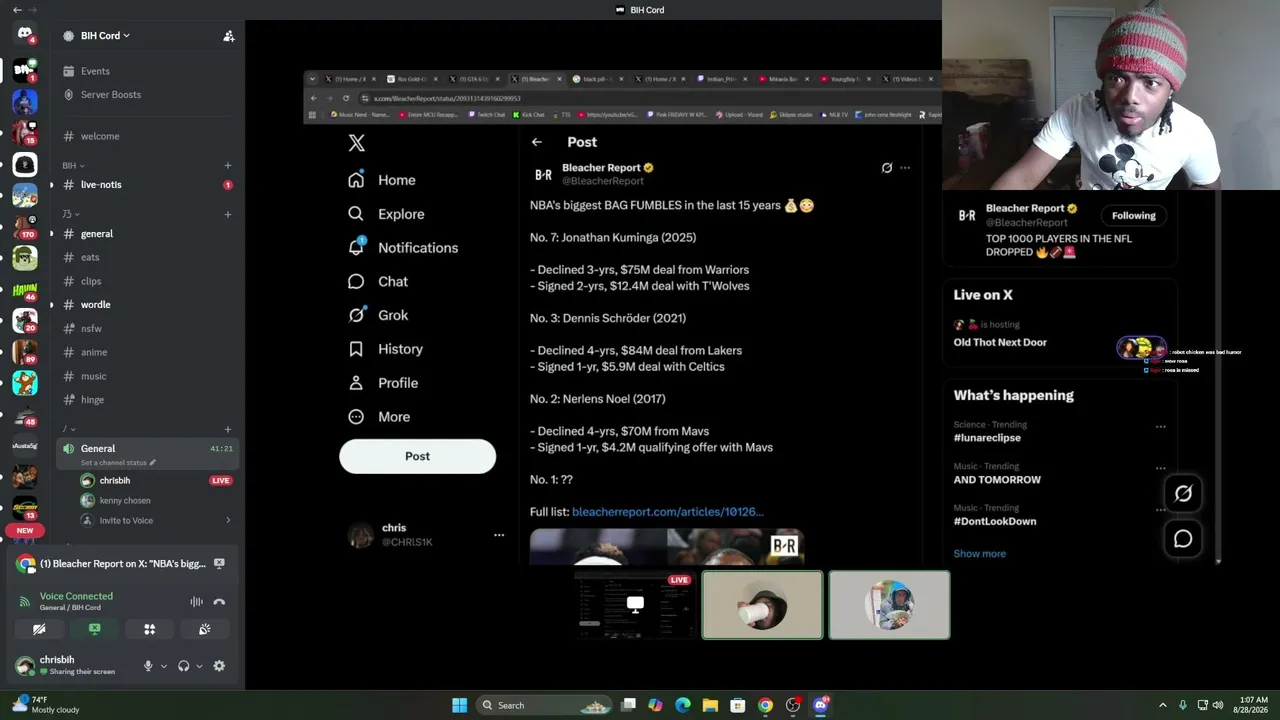Open the soundboard button
Viewport: 1280px width, 720px height.
pos(205,629)
